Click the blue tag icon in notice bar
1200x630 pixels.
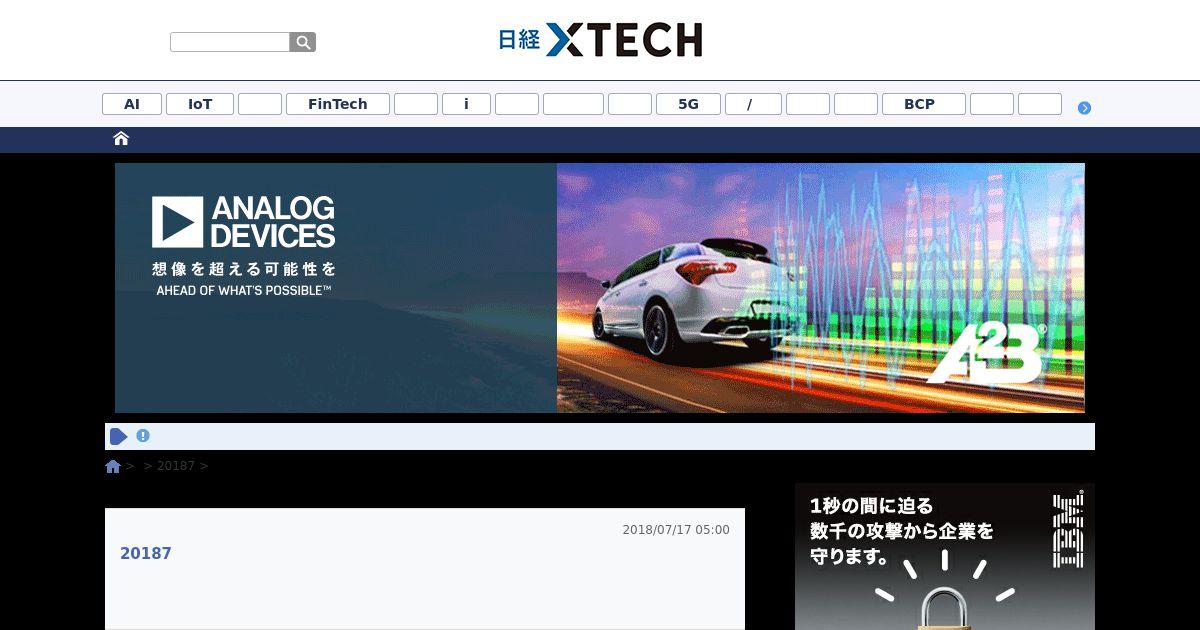click(118, 436)
